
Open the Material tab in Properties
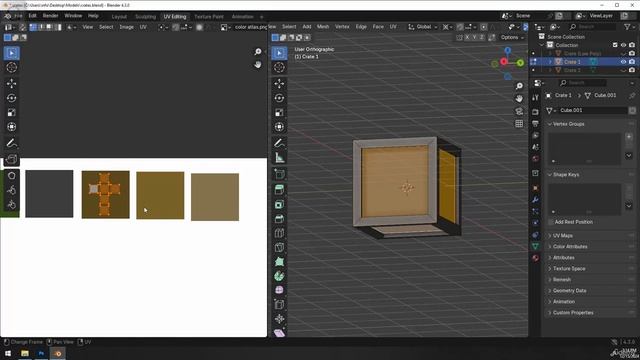pos(535,258)
